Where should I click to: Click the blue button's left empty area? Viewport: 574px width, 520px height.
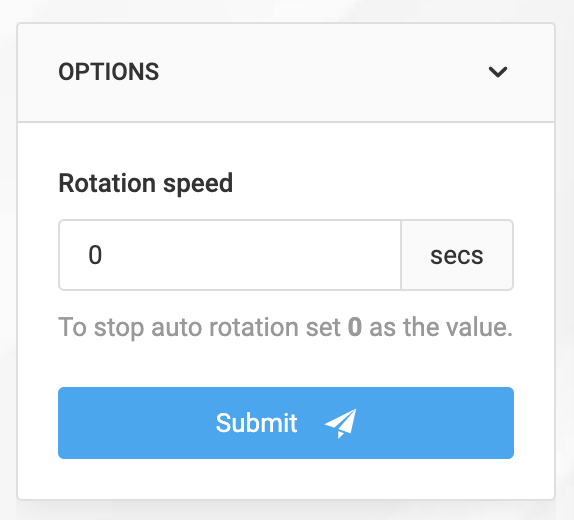(x=135, y=423)
